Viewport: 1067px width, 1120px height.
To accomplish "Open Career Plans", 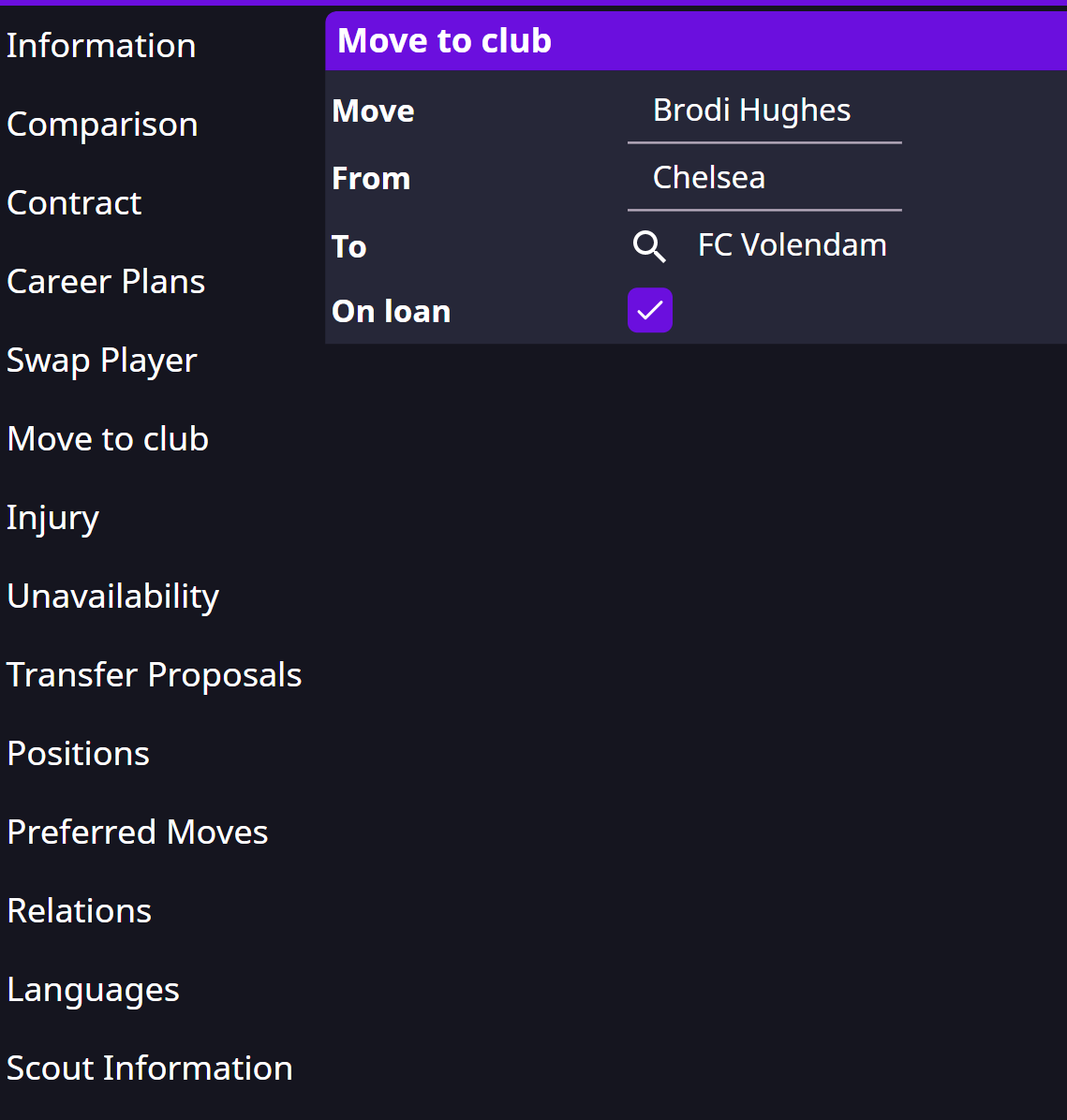I will coord(106,282).
